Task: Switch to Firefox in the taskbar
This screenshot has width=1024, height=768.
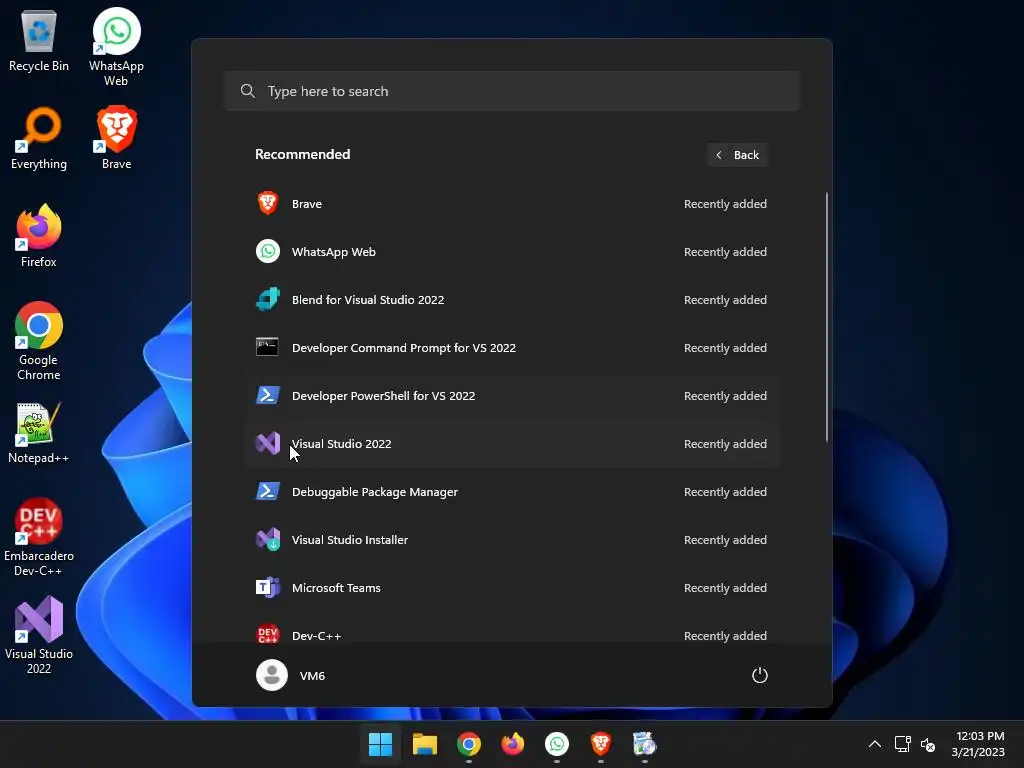Action: (x=513, y=744)
